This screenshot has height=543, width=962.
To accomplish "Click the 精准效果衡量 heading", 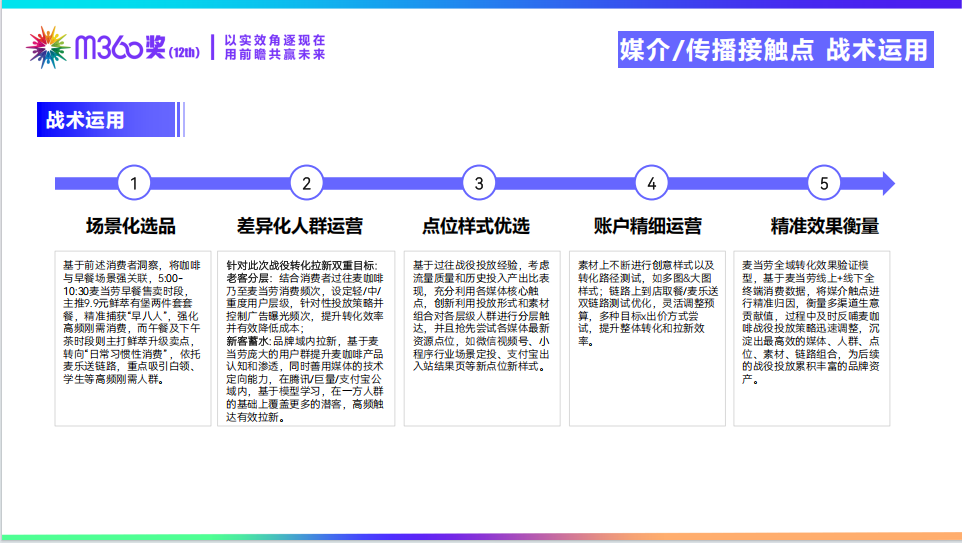I will click(x=824, y=226).
